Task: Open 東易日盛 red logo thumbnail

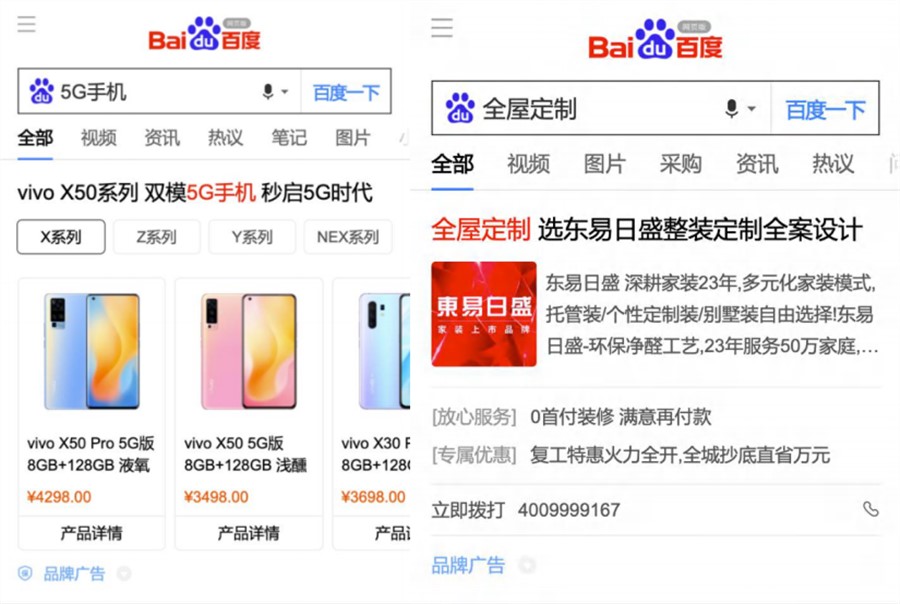Action: (x=484, y=314)
